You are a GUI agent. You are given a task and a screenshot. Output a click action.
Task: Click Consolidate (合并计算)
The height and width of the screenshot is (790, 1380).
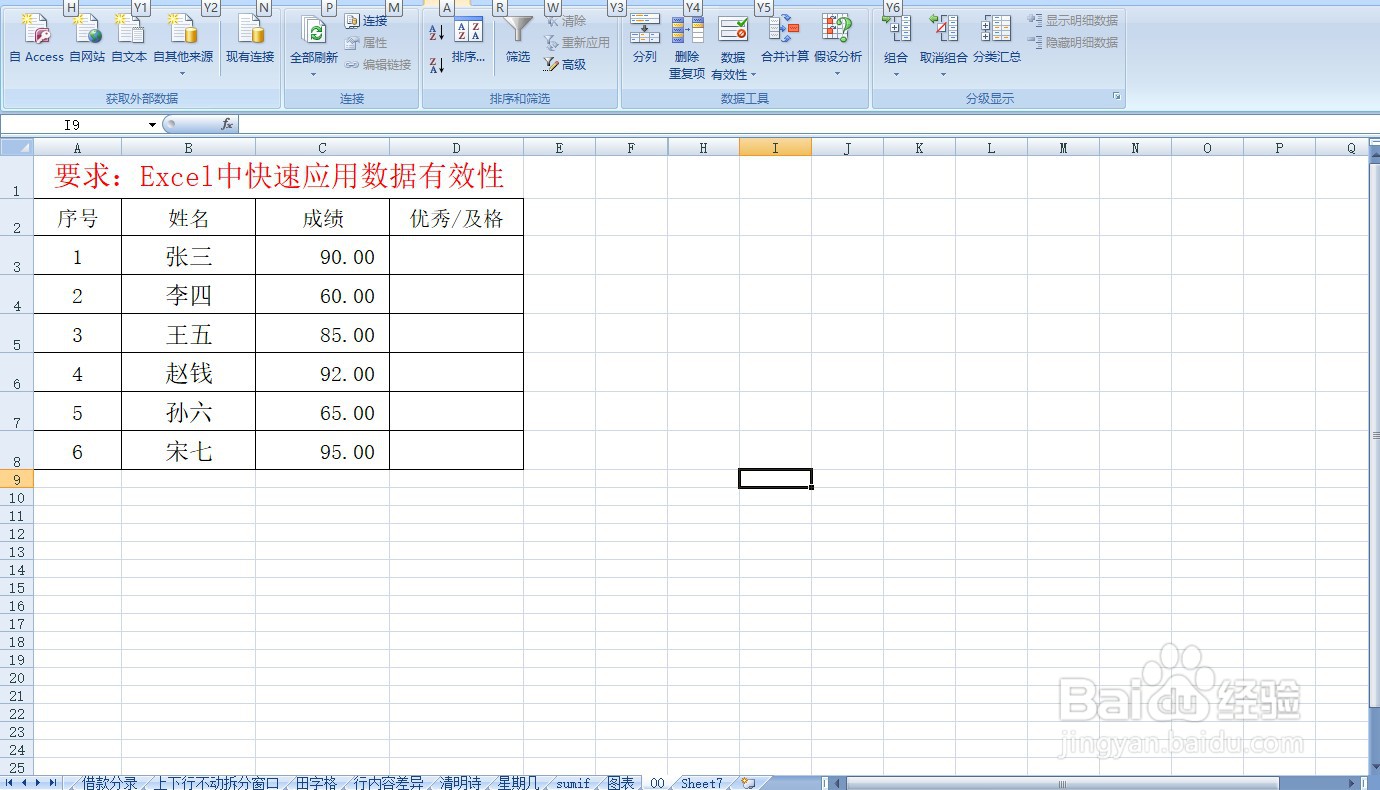tap(785, 40)
